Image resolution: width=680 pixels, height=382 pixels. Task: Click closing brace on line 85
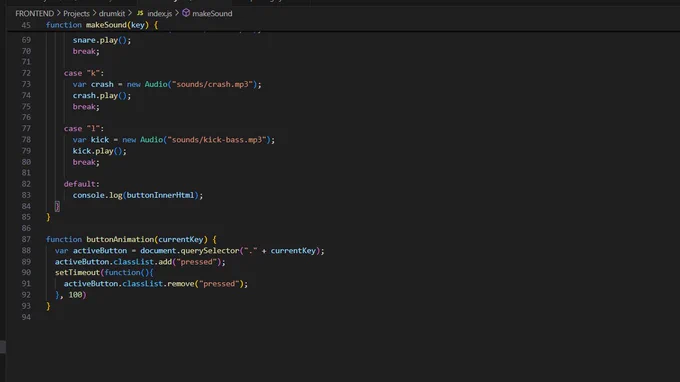pos(48,217)
